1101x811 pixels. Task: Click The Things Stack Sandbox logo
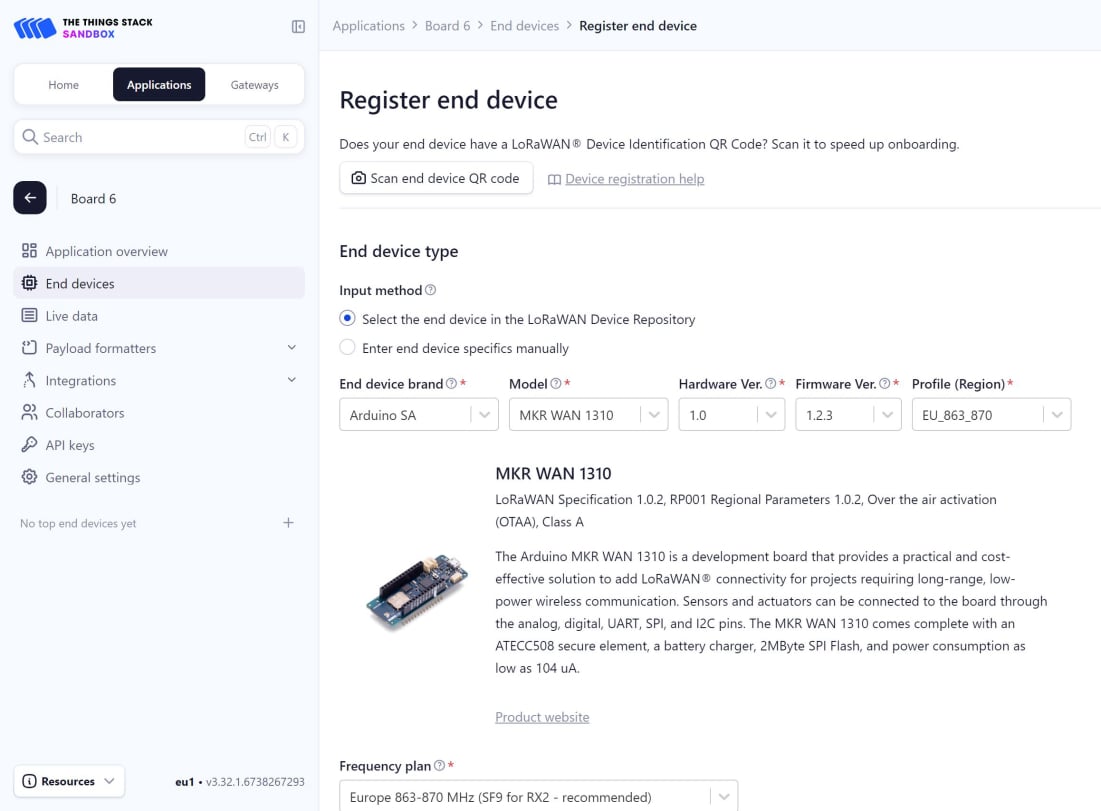click(81, 28)
